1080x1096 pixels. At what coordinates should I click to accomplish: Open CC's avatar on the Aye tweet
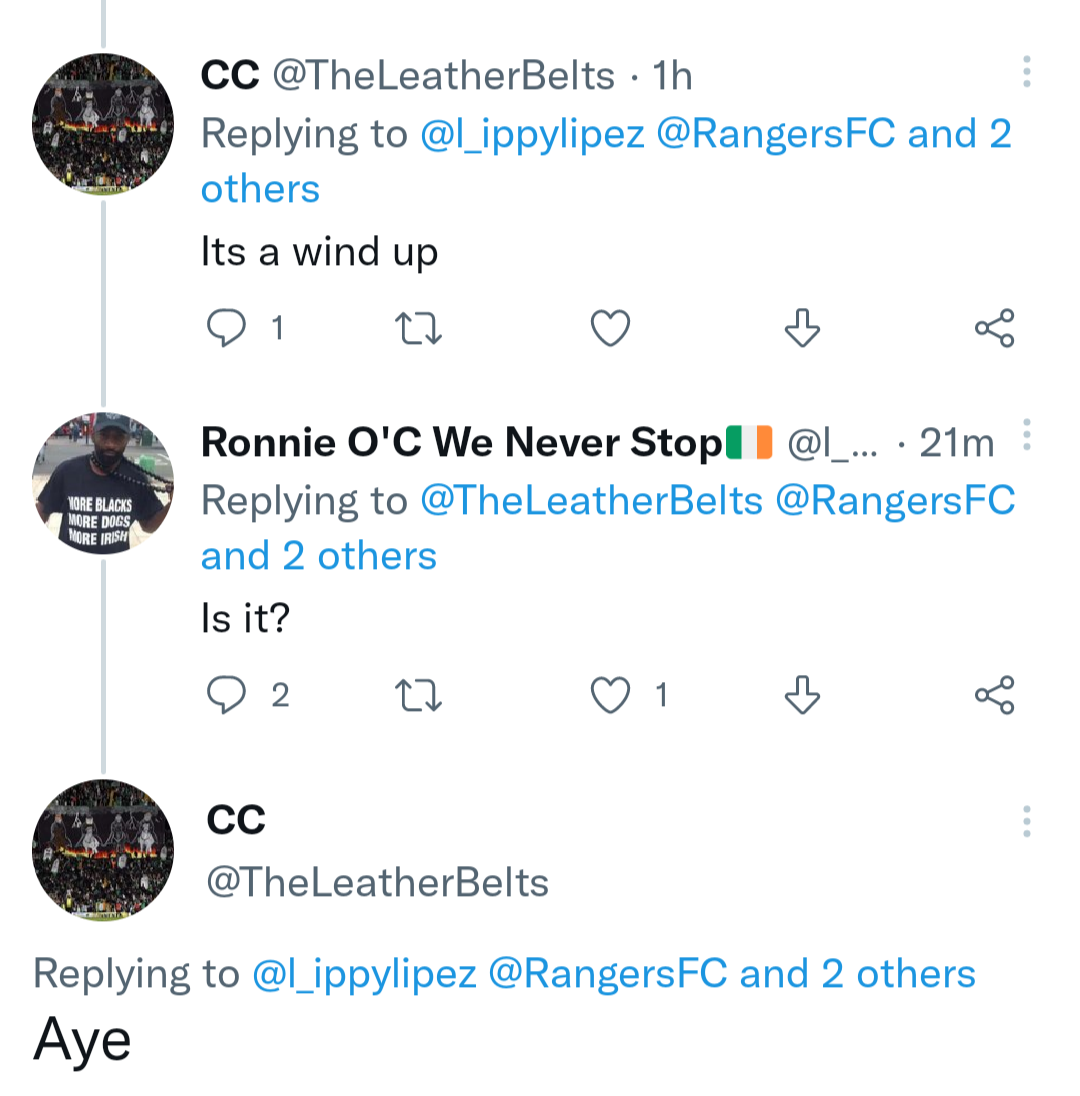[x=103, y=850]
